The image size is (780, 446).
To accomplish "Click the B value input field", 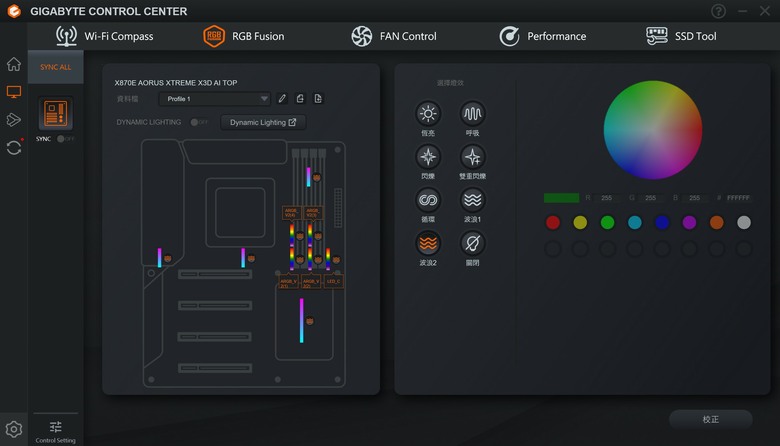I will coord(694,198).
